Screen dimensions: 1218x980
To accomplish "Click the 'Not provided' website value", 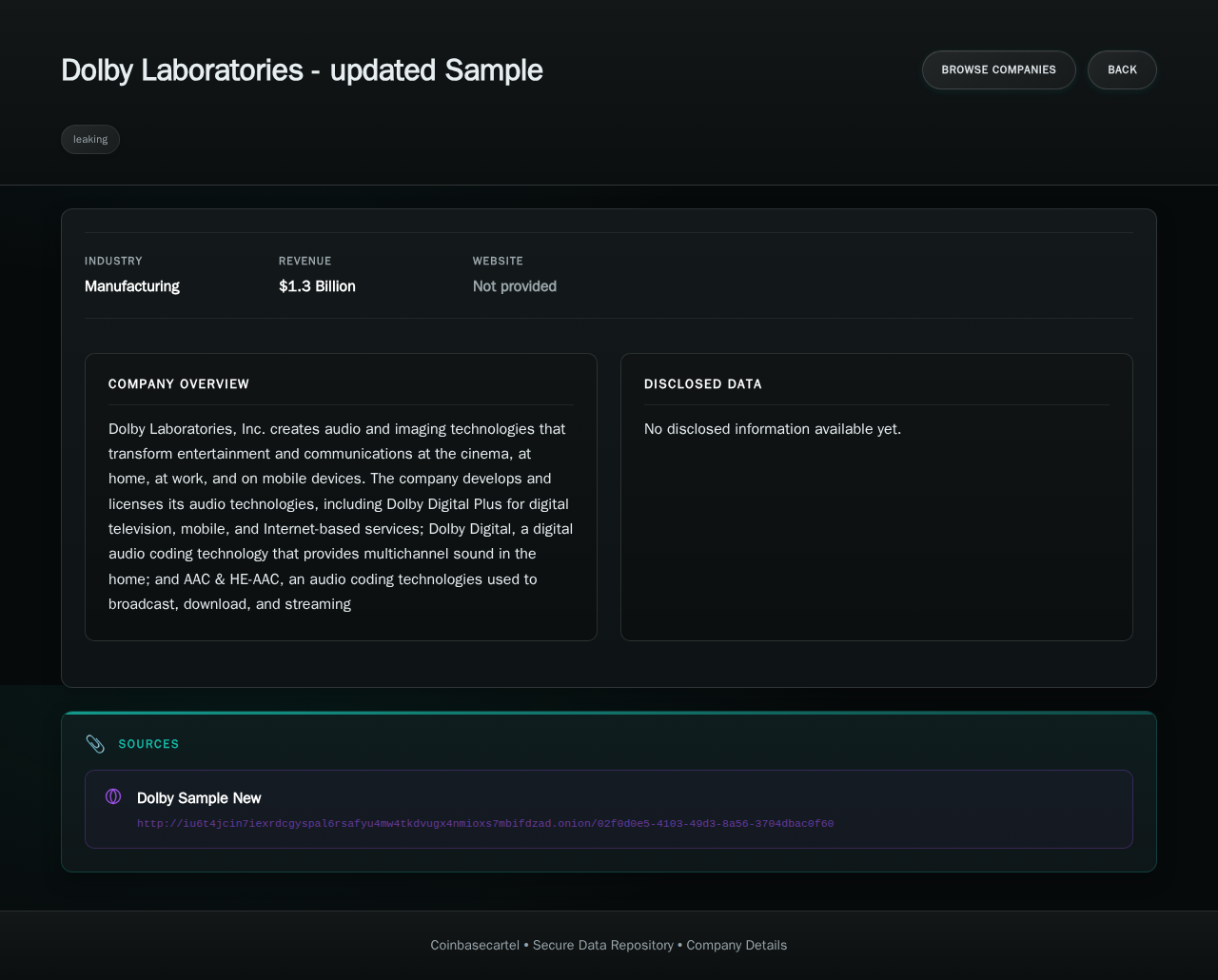I will (x=515, y=286).
